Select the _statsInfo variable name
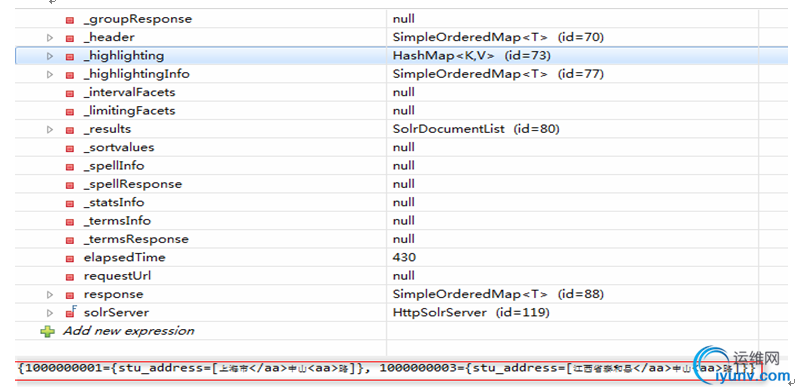 tap(114, 203)
